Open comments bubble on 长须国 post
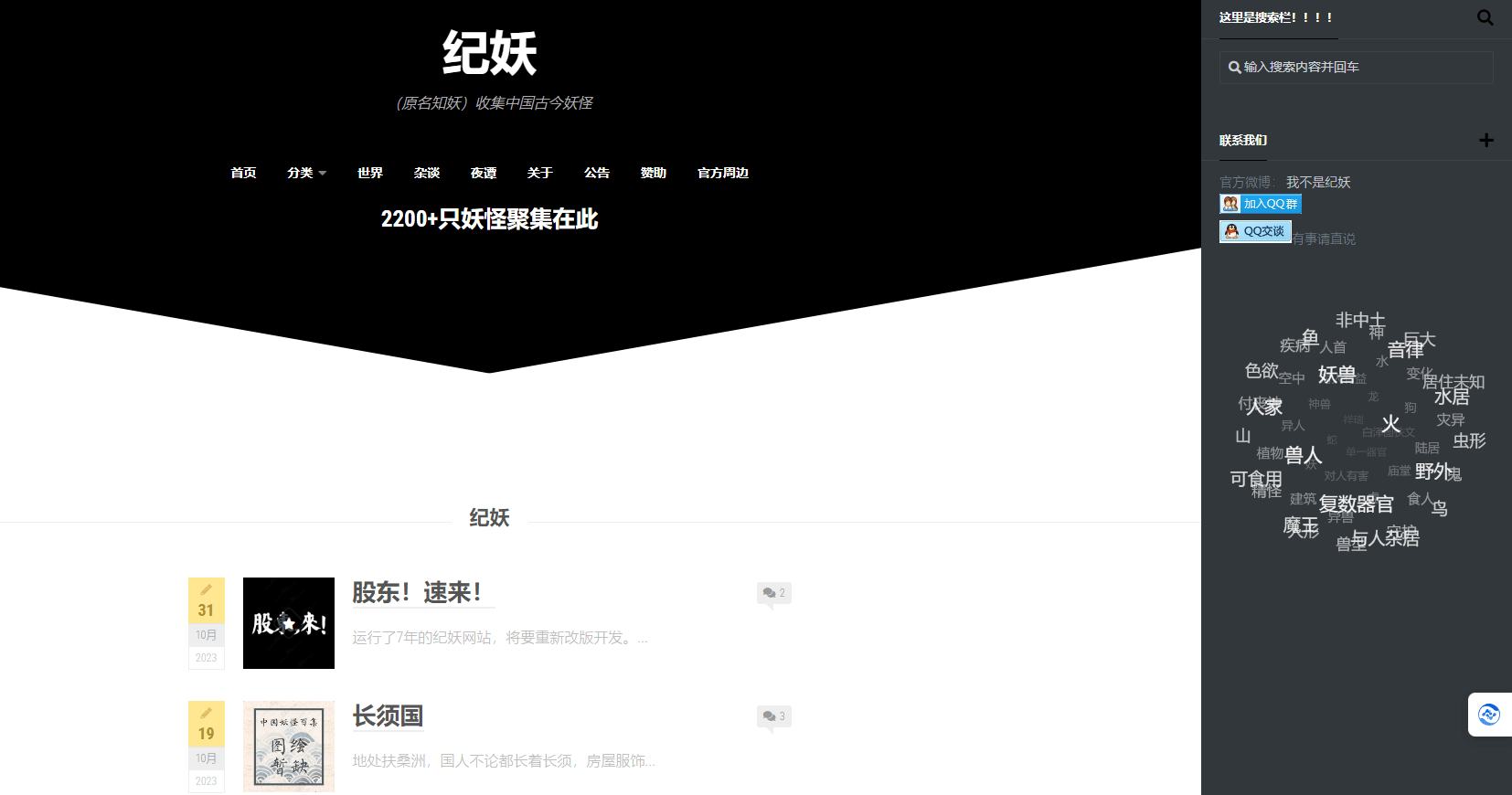1512x795 pixels. 773,716
